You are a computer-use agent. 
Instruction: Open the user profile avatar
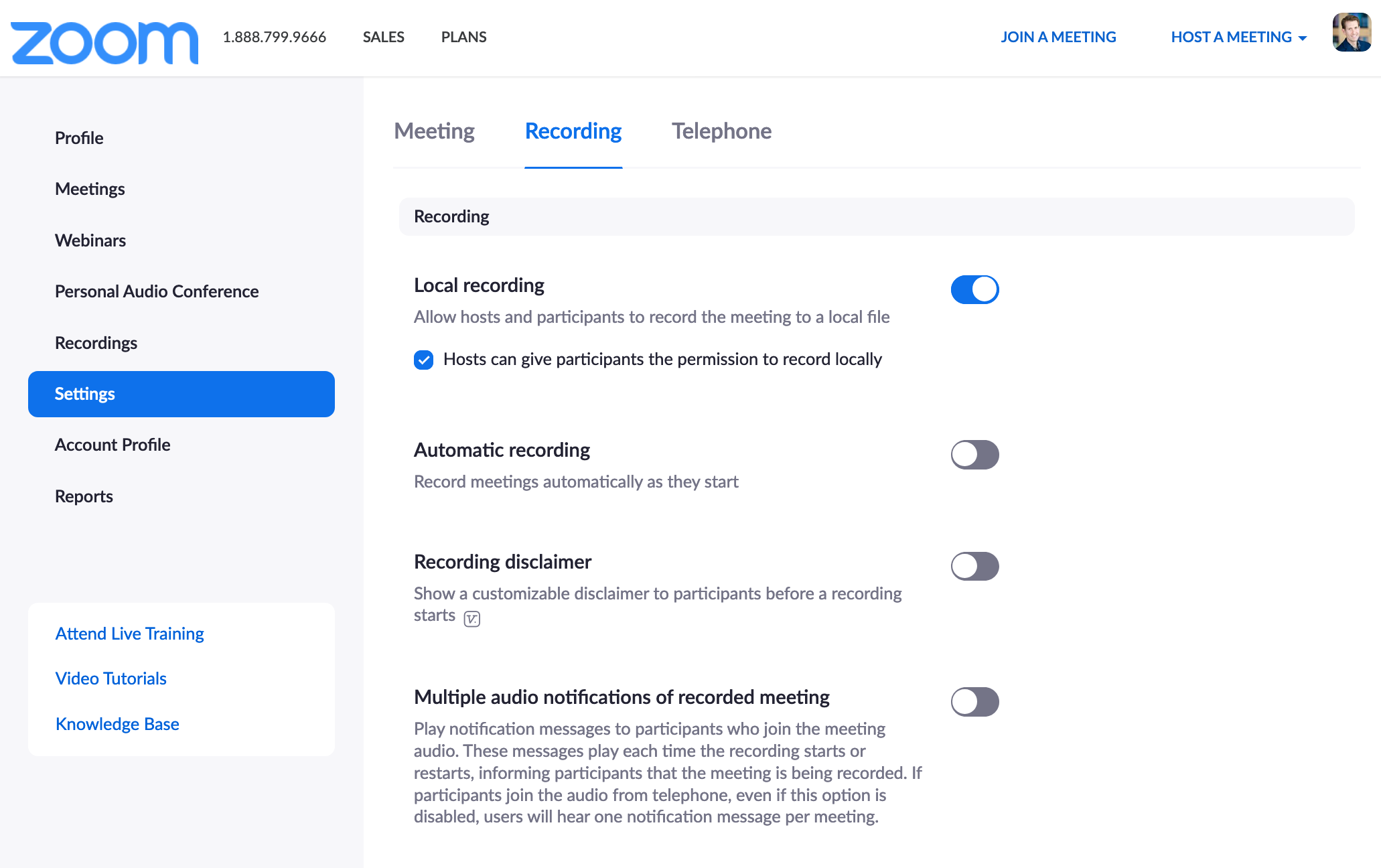point(1351,33)
